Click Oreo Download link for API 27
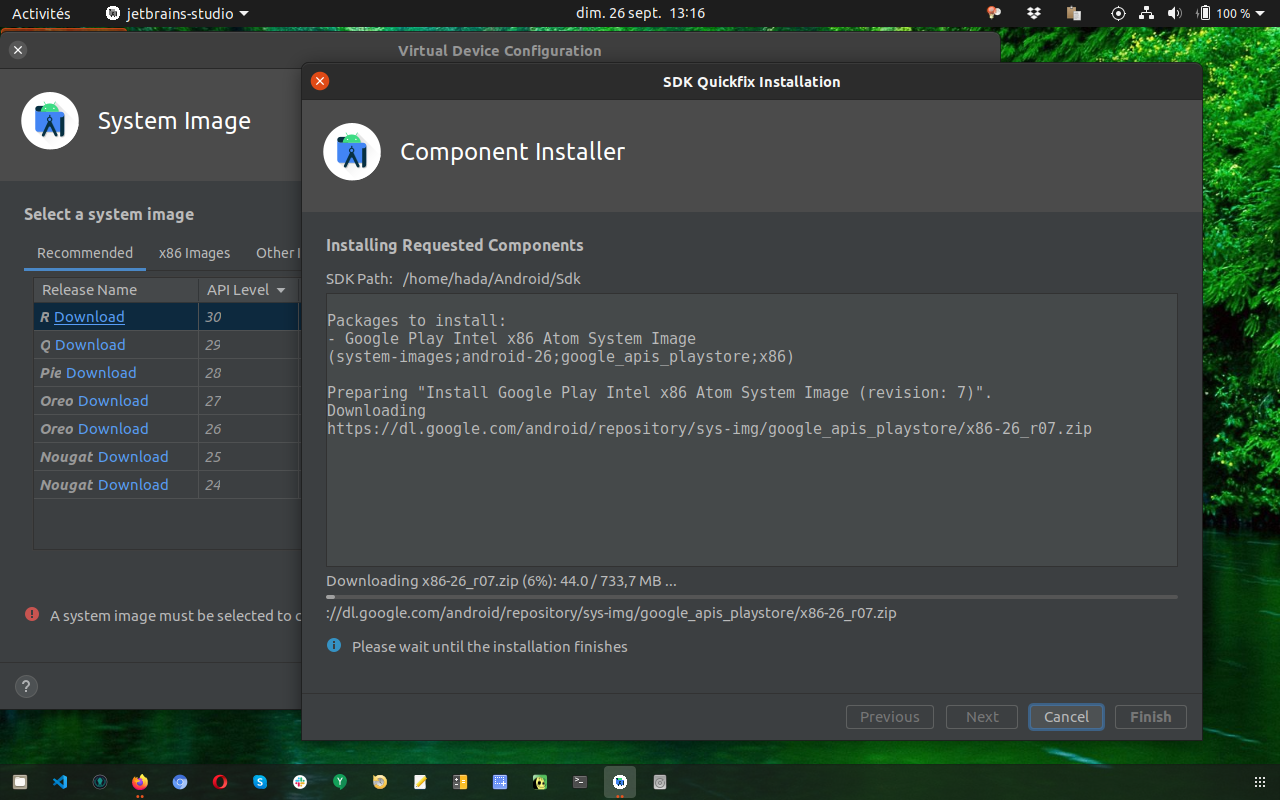Image resolution: width=1280 pixels, height=800 pixels. (113, 401)
